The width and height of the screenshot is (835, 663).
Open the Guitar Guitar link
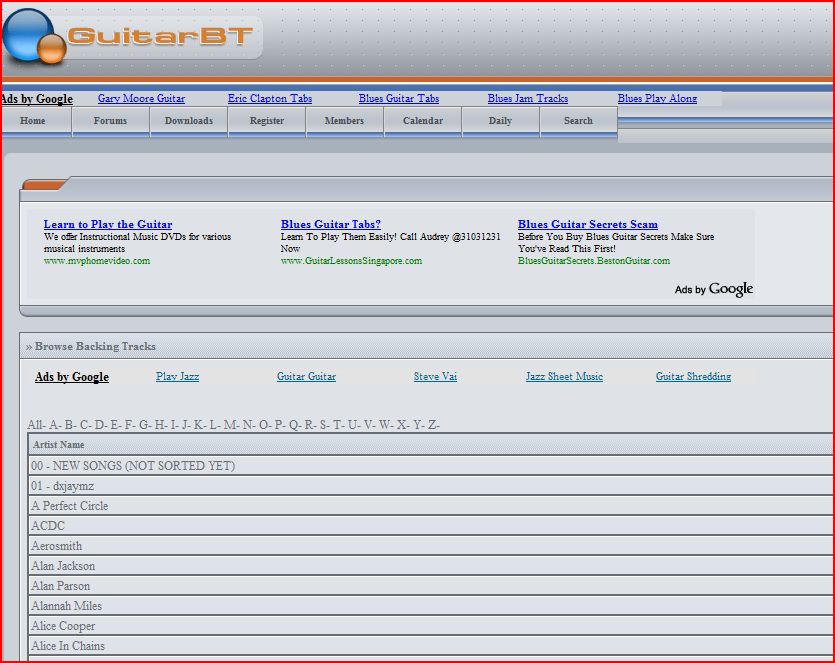click(x=306, y=376)
